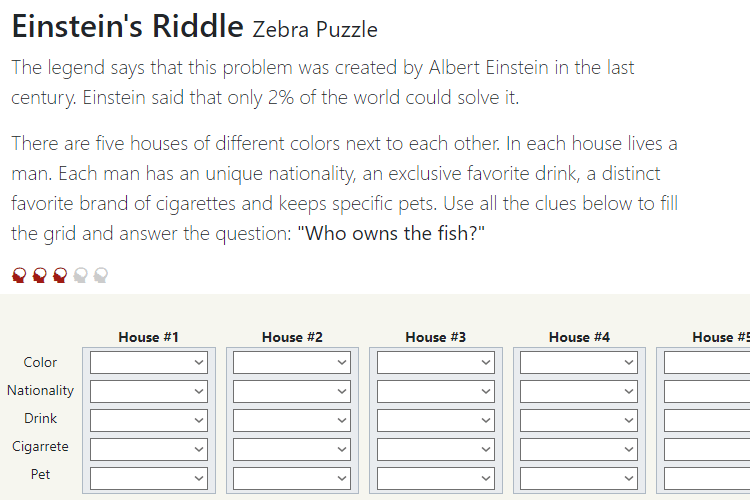Click the second red difficulty head icon
The height and width of the screenshot is (500, 750).
40,275
